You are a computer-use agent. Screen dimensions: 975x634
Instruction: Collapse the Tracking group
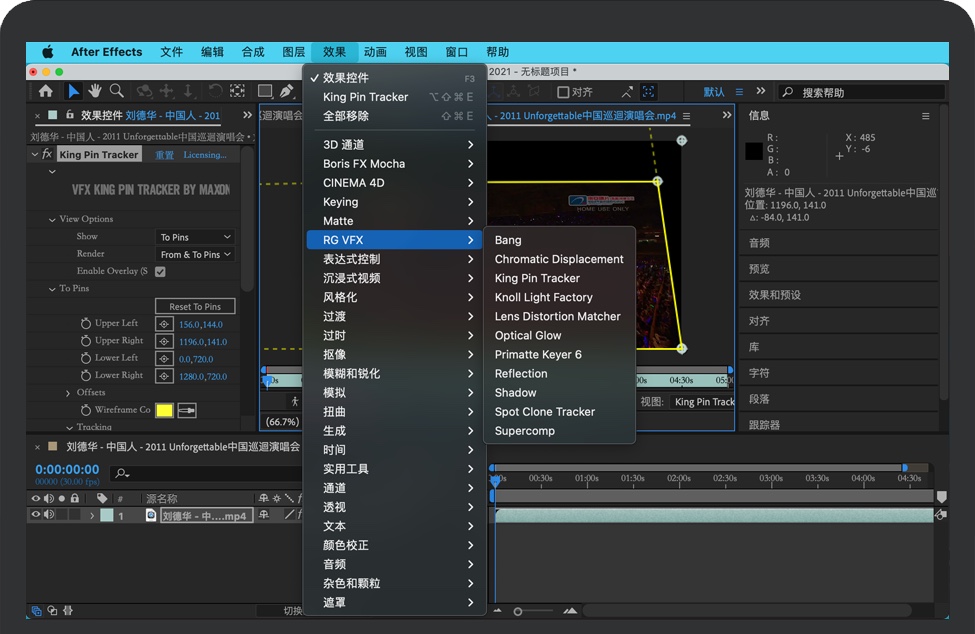[x=69, y=428]
